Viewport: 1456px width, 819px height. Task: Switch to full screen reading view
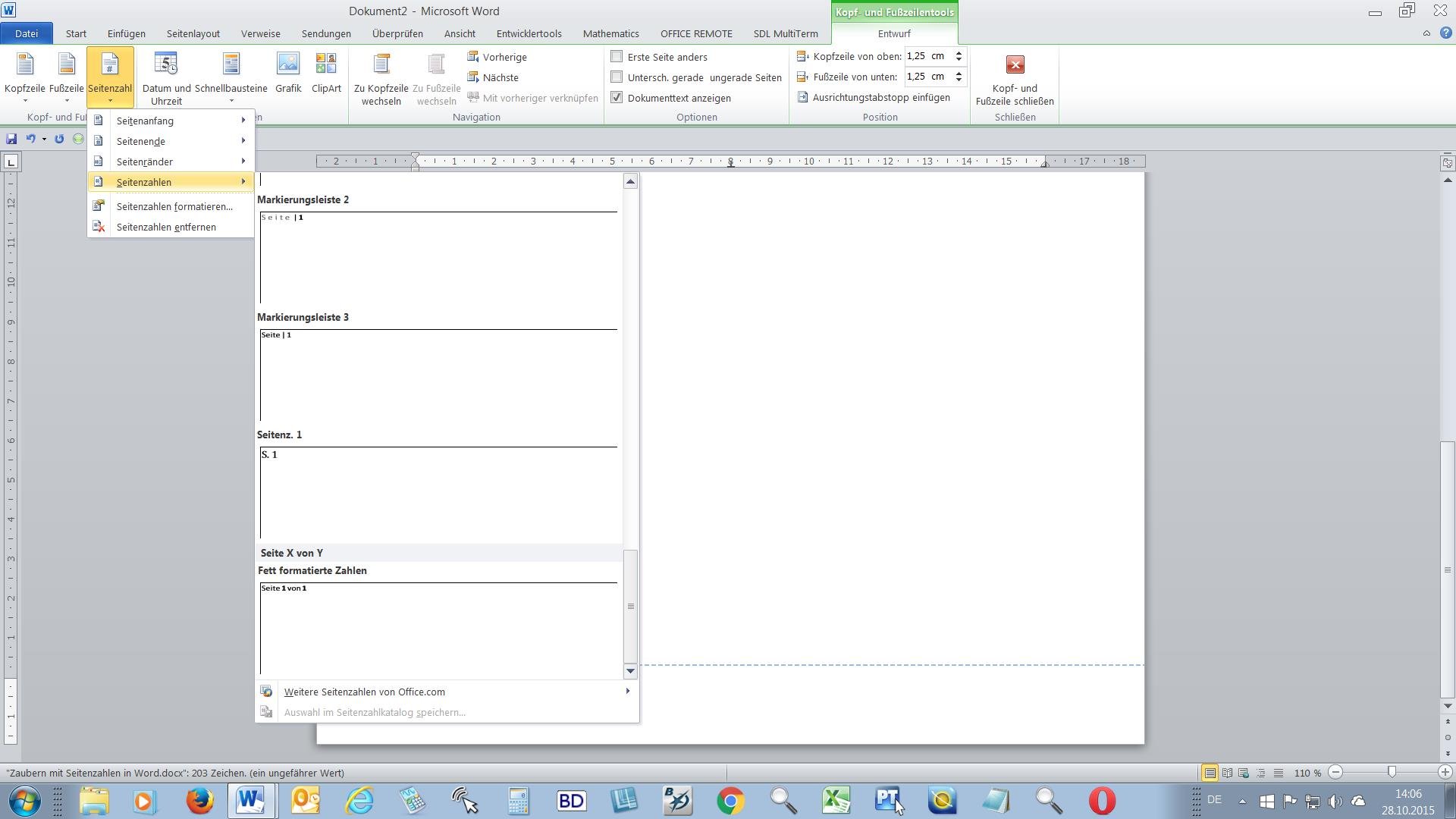click(1227, 773)
